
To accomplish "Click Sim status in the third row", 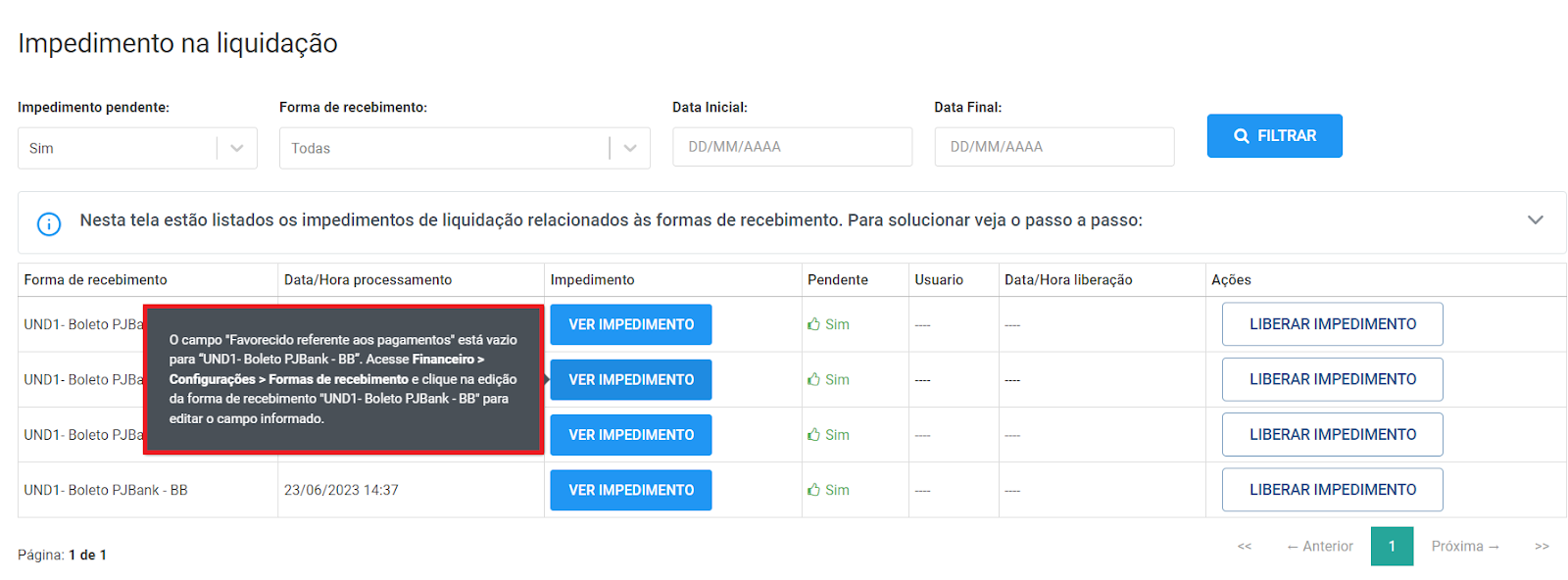I will 828,435.
